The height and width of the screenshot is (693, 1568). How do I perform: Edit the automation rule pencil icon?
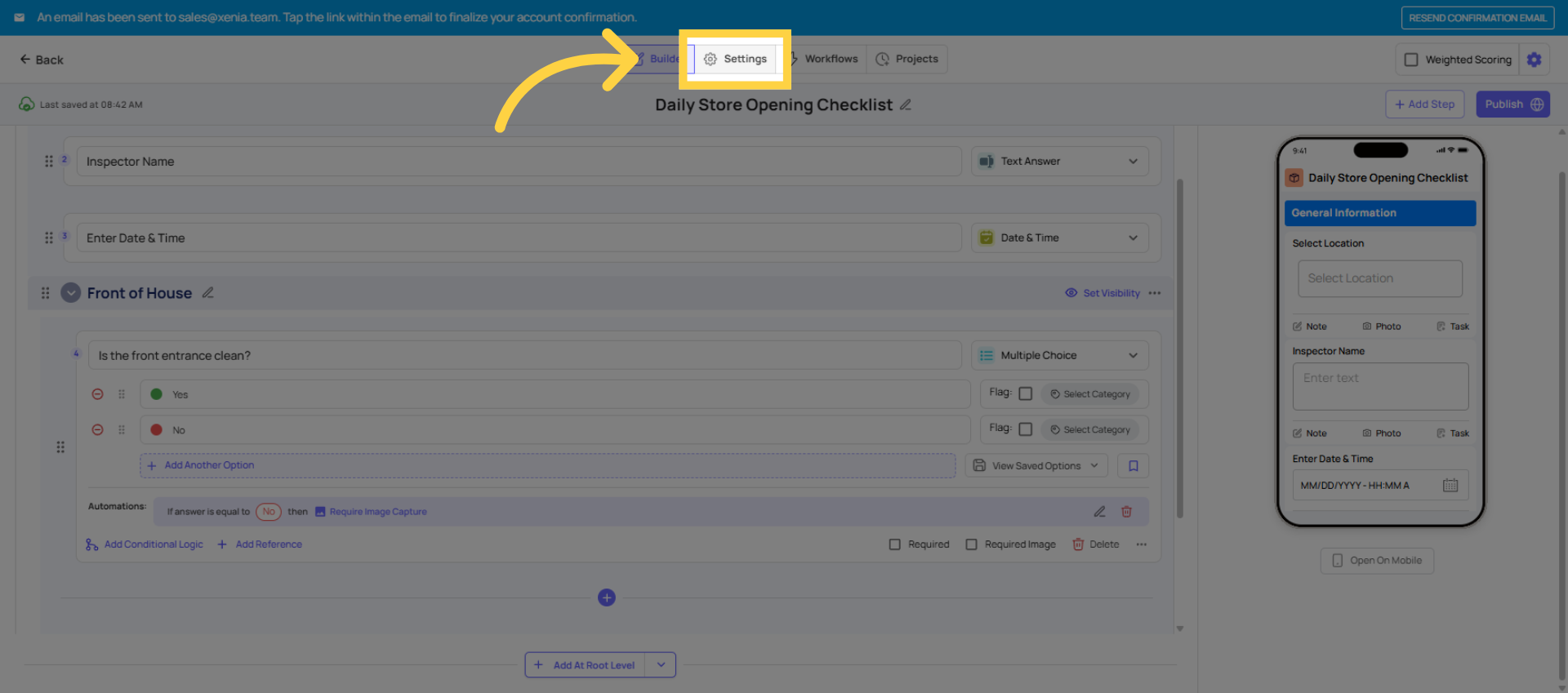pyautogui.click(x=1100, y=512)
